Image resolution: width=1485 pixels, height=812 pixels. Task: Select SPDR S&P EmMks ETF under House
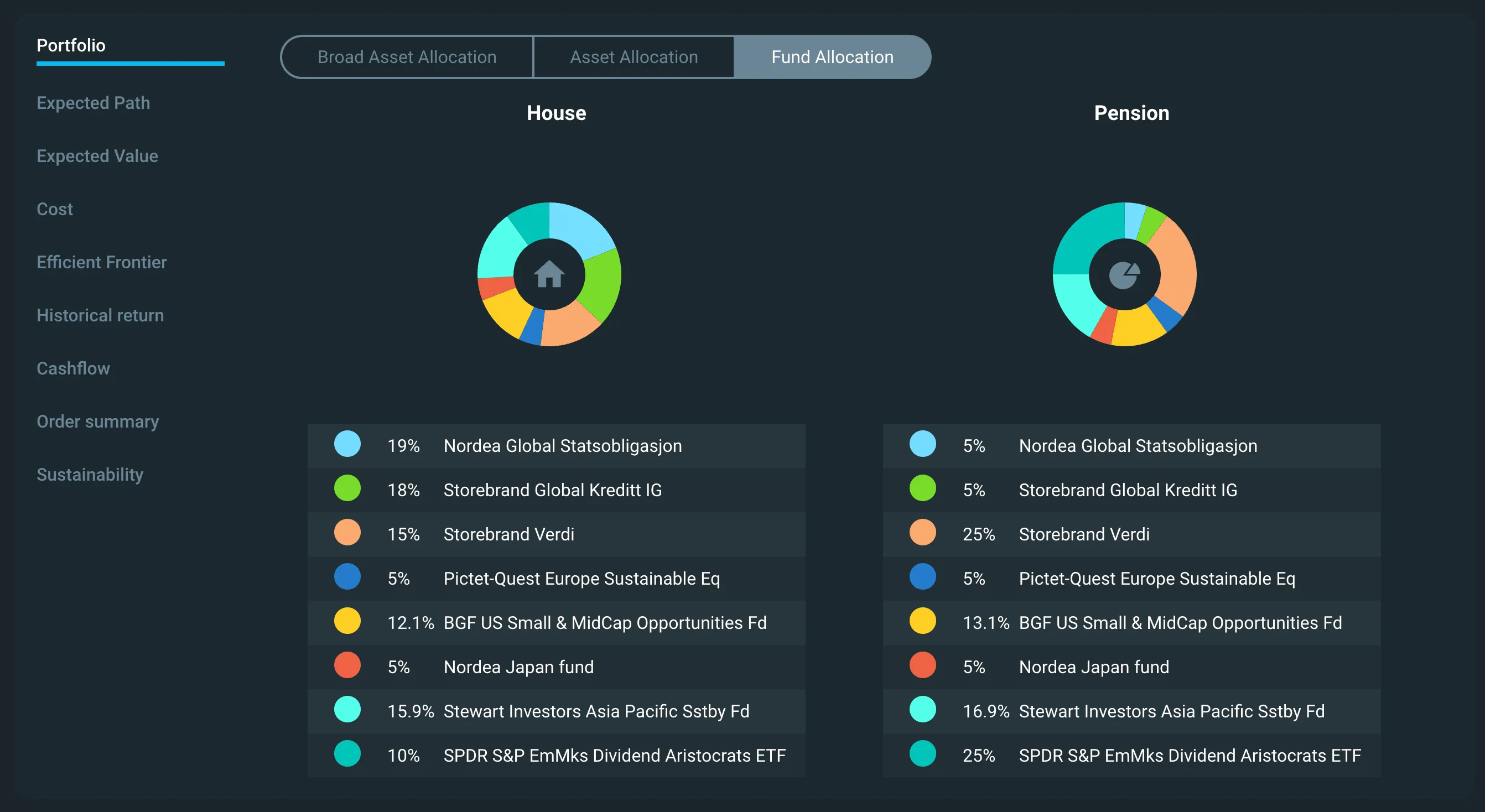coord(615,756)
